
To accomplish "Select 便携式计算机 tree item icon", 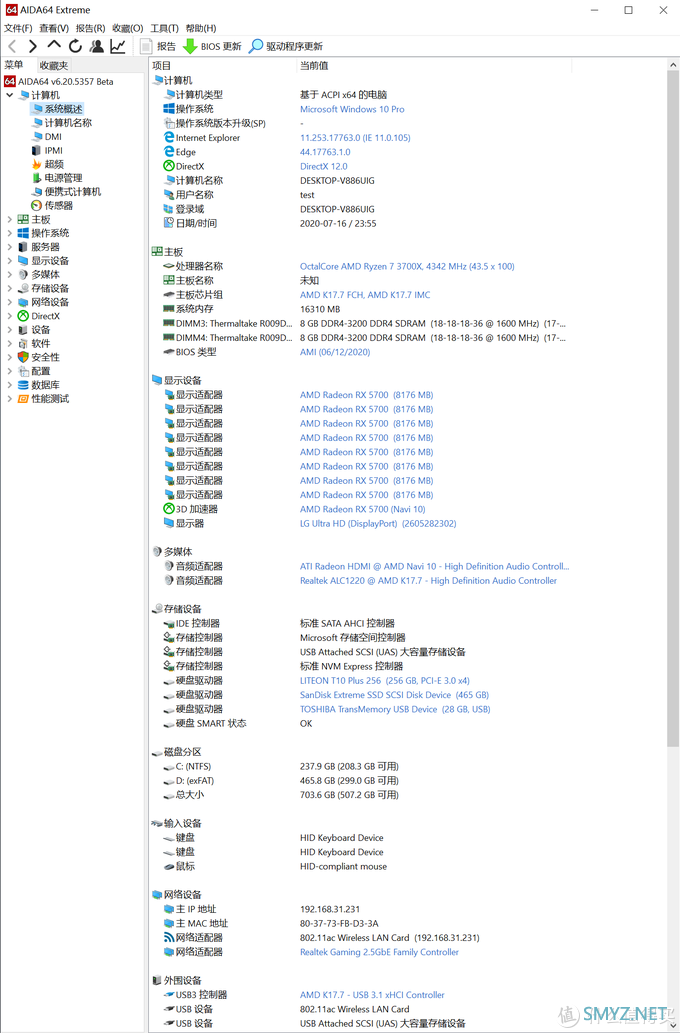I will tap(37, 192).
